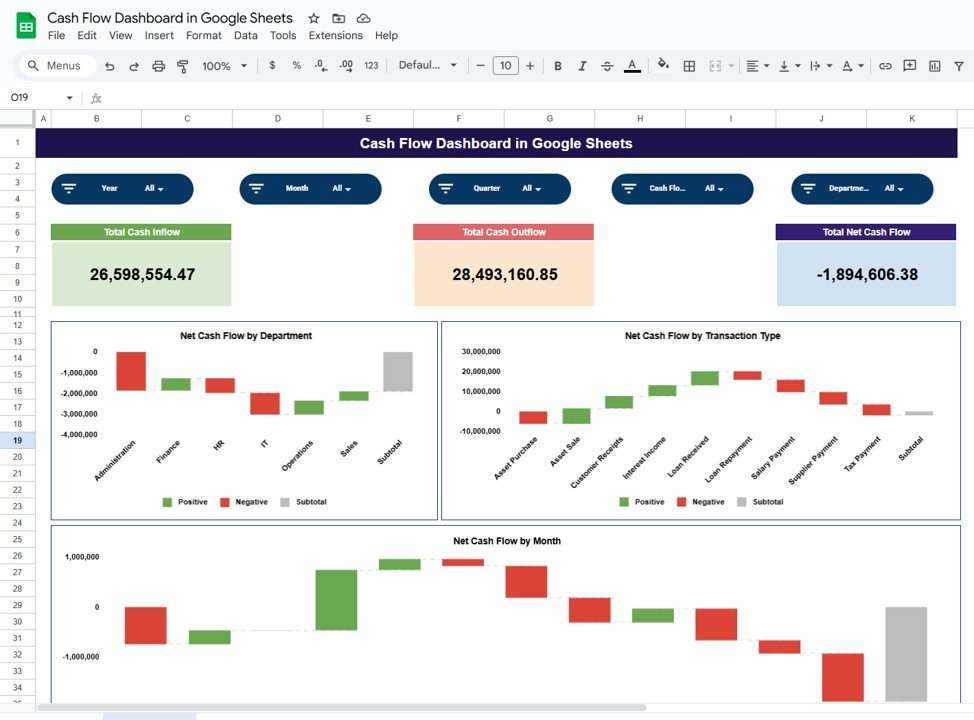Insert a link using the toolbar icon
Viewport: 974px width, 720px height.
coord(885,66)
